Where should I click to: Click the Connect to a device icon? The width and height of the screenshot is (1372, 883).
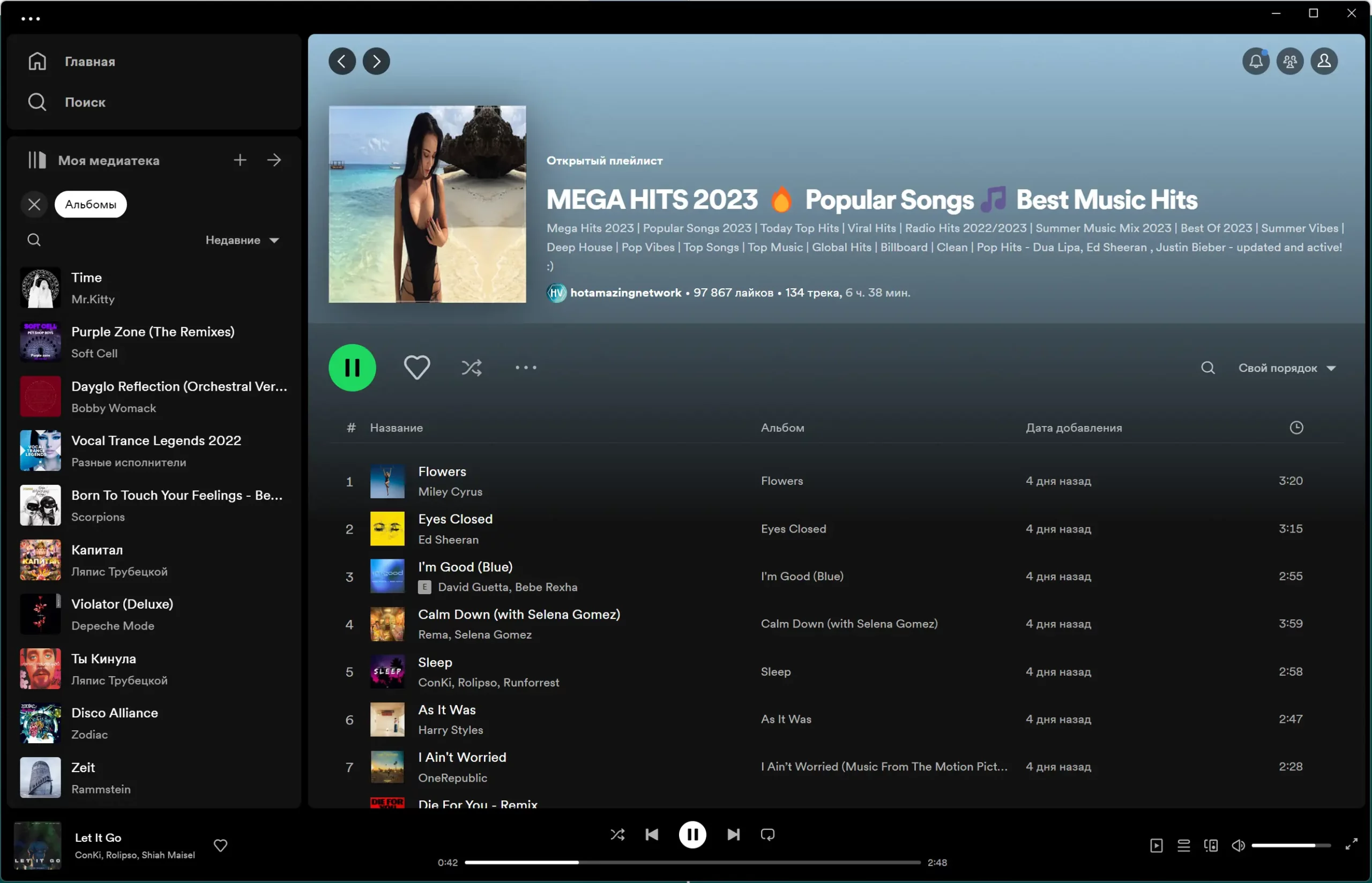pyautogui.click(x=1210, y=845)
